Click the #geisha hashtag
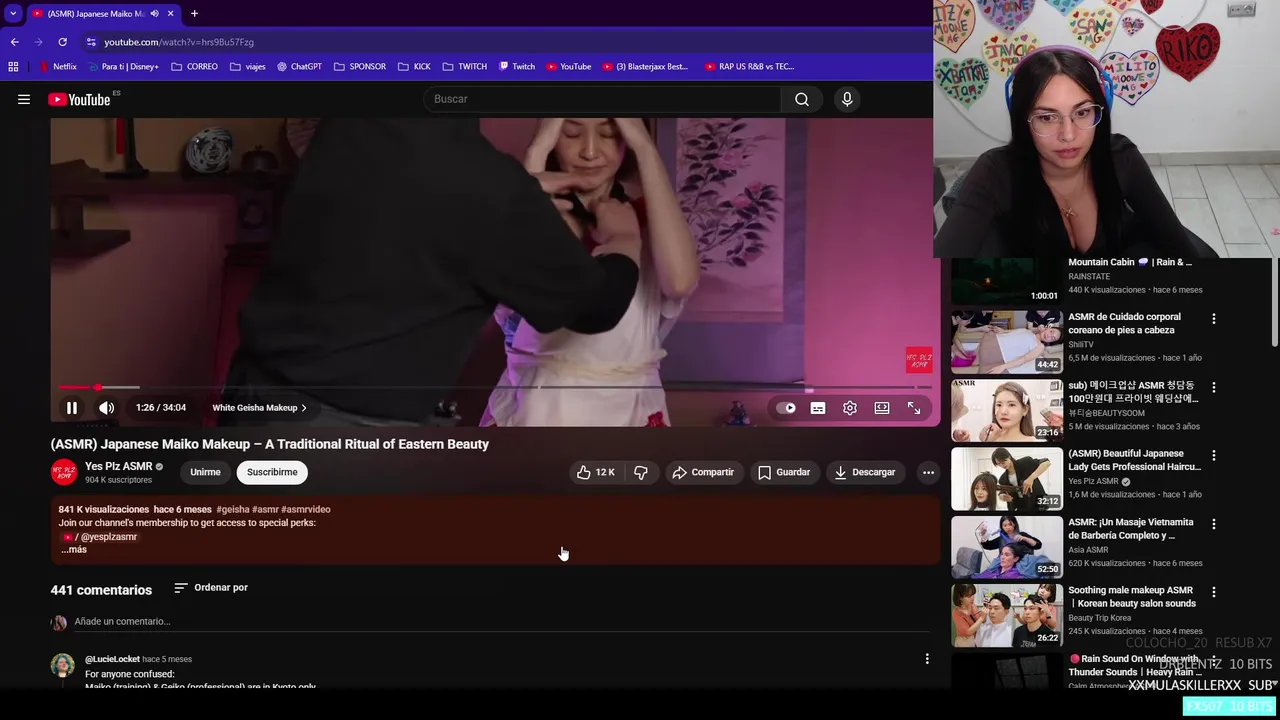 (x=232, y=509)
